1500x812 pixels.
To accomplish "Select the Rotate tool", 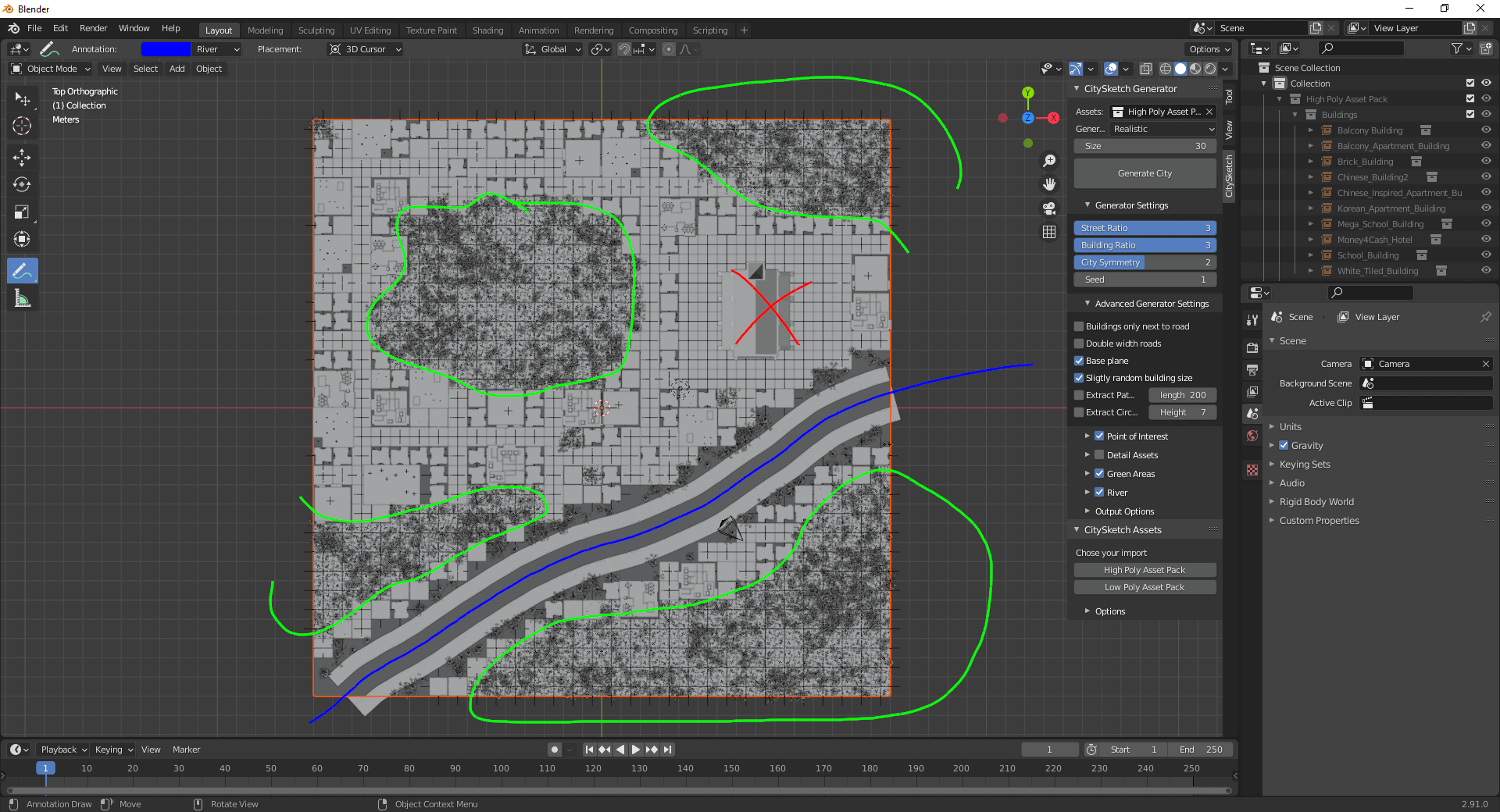I will click(22, 185).
